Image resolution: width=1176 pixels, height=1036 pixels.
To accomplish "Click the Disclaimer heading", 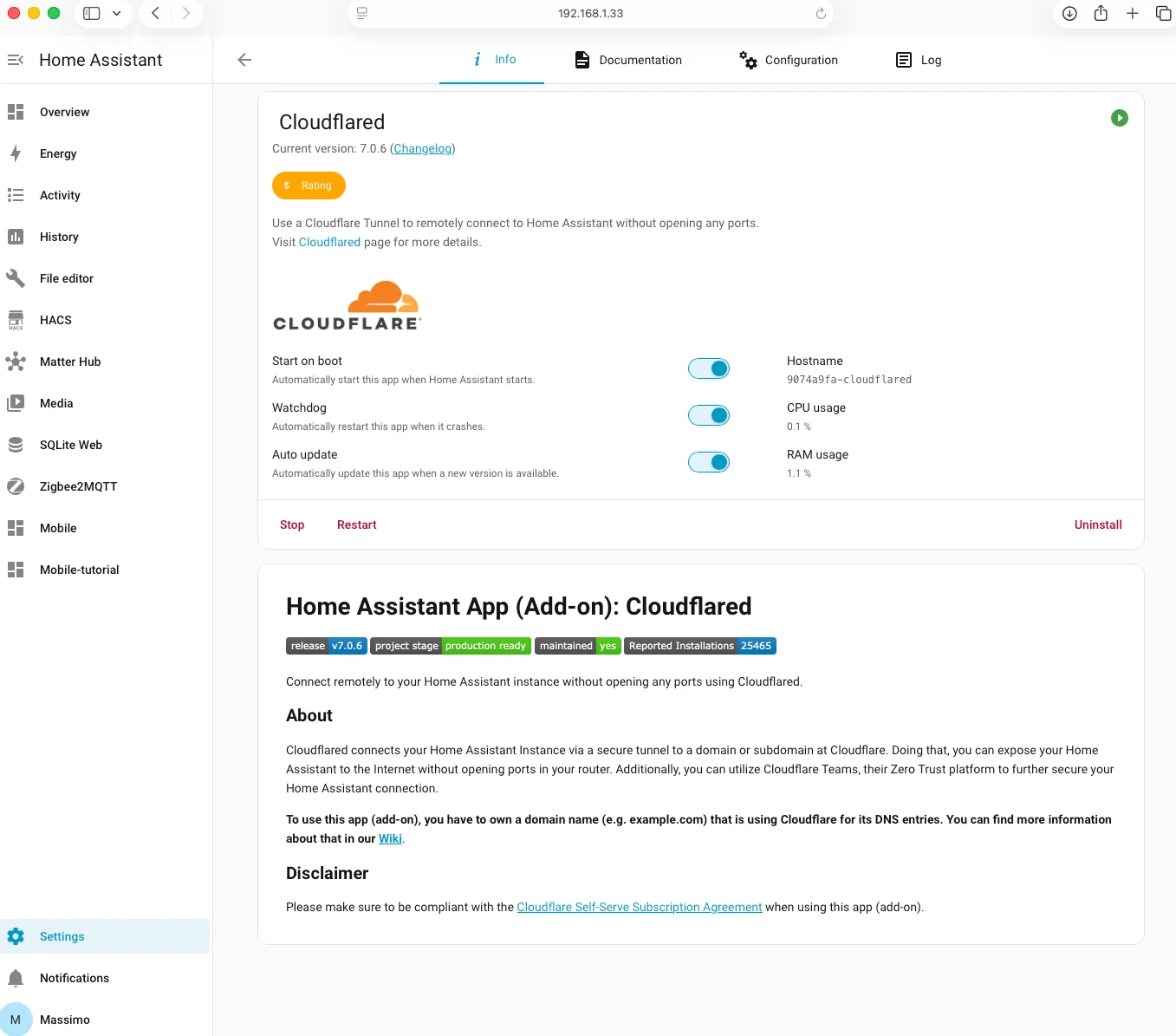I will click(x=328, y=873).
